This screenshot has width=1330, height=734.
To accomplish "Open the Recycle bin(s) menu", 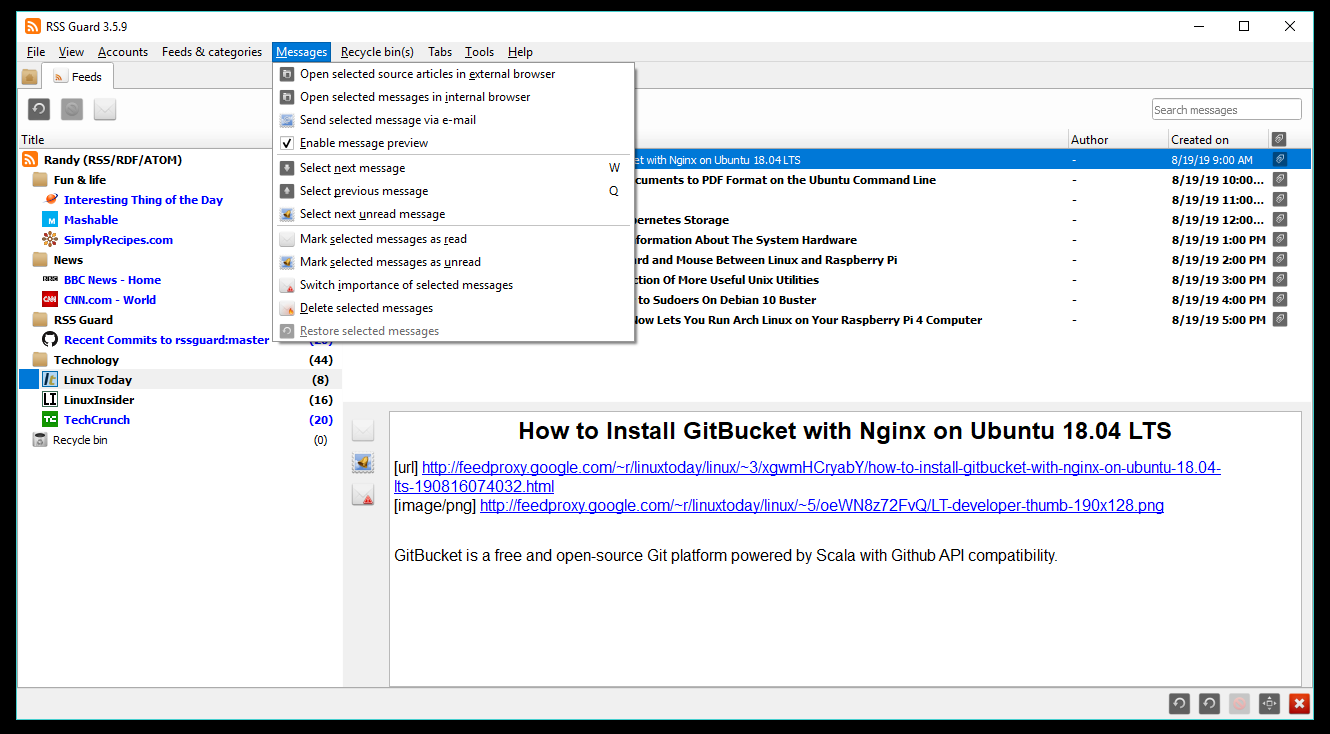I will [x=377, y=52].
